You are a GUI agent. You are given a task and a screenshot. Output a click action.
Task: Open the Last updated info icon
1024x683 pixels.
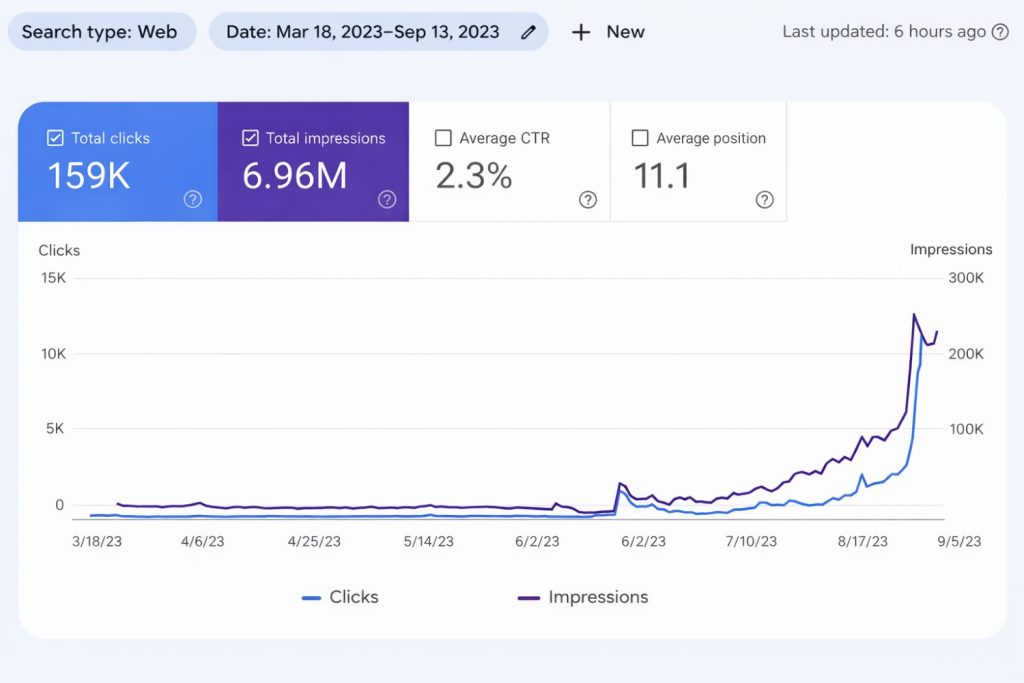click(999, 31)
